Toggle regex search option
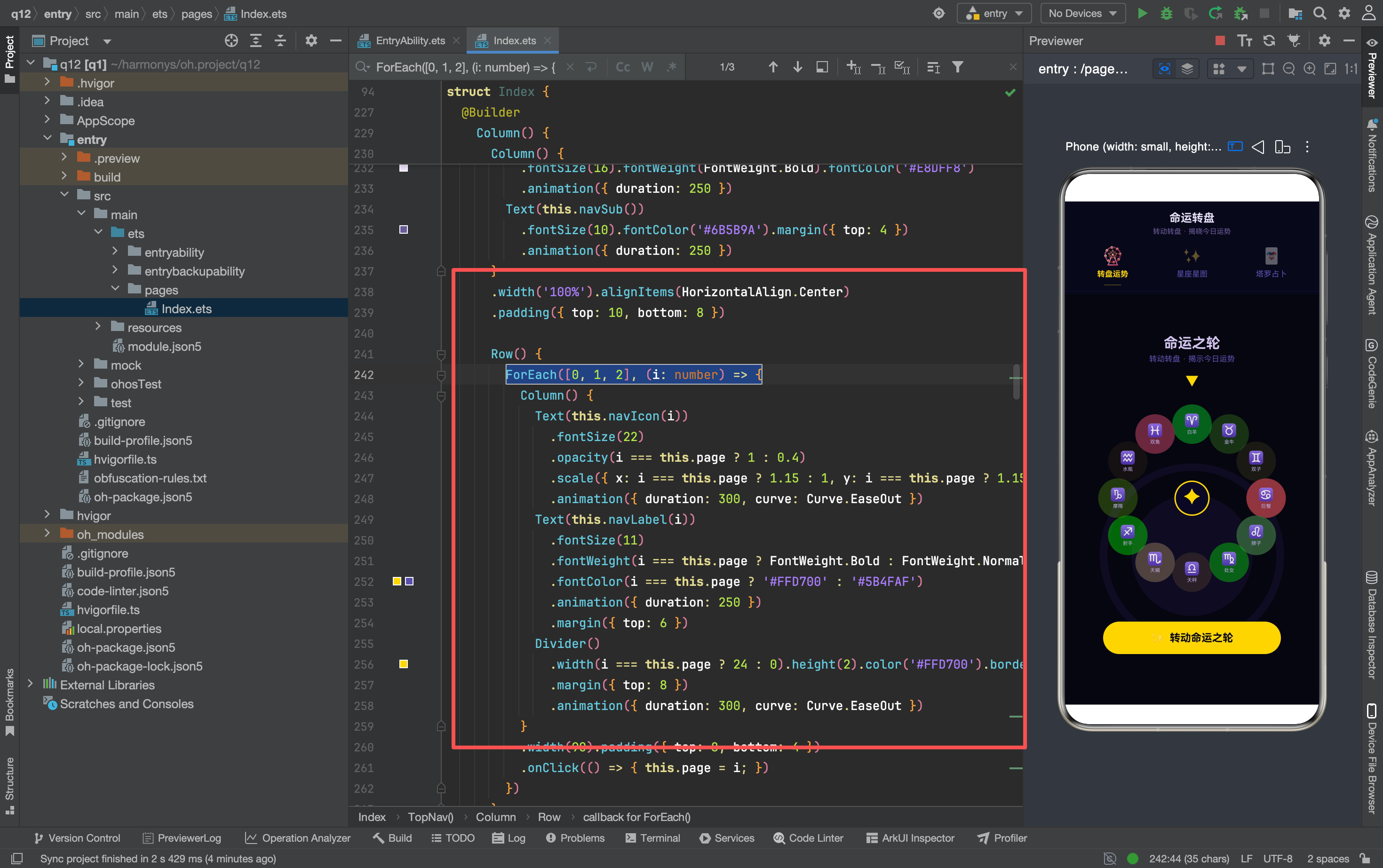1383x868 pixels. [x=672, y=67]
